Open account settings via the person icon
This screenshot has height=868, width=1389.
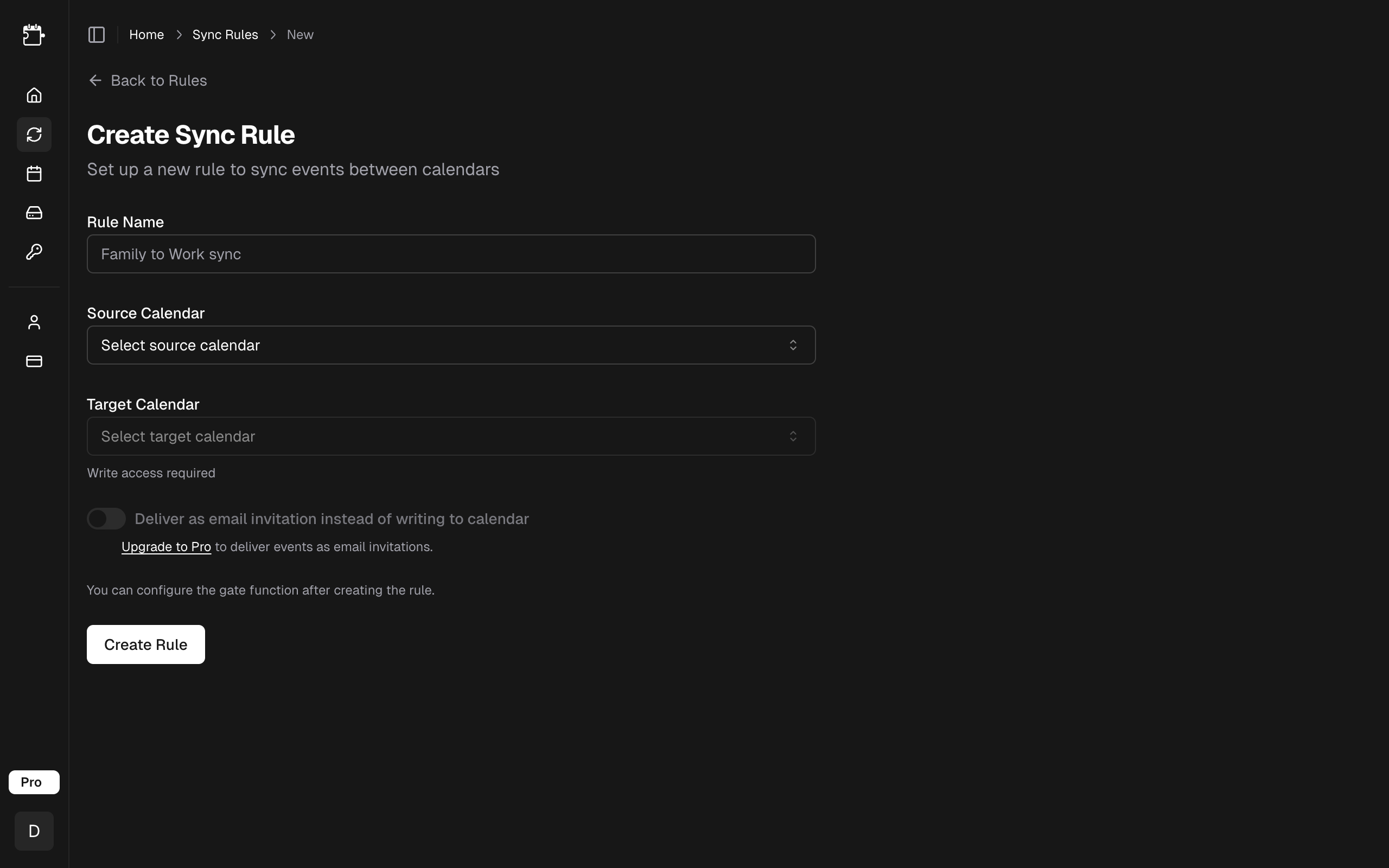pos(33,322)
